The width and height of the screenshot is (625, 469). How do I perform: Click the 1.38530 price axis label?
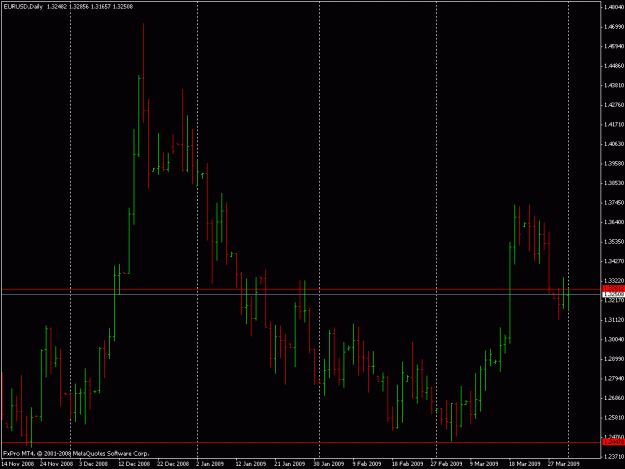coord(614,183)
